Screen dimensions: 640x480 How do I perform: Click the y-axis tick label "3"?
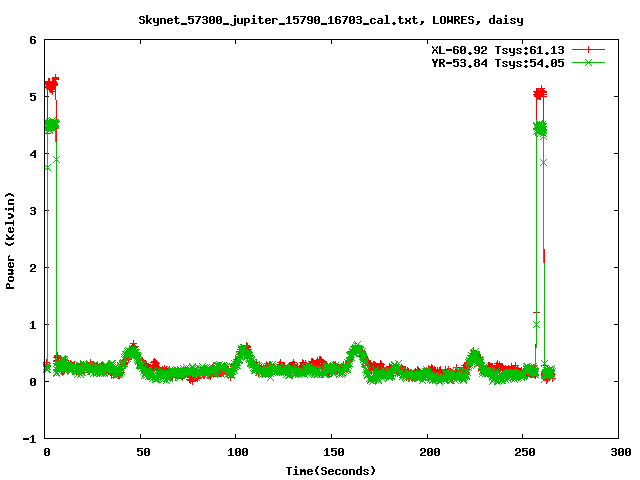[x=33, y=211]
